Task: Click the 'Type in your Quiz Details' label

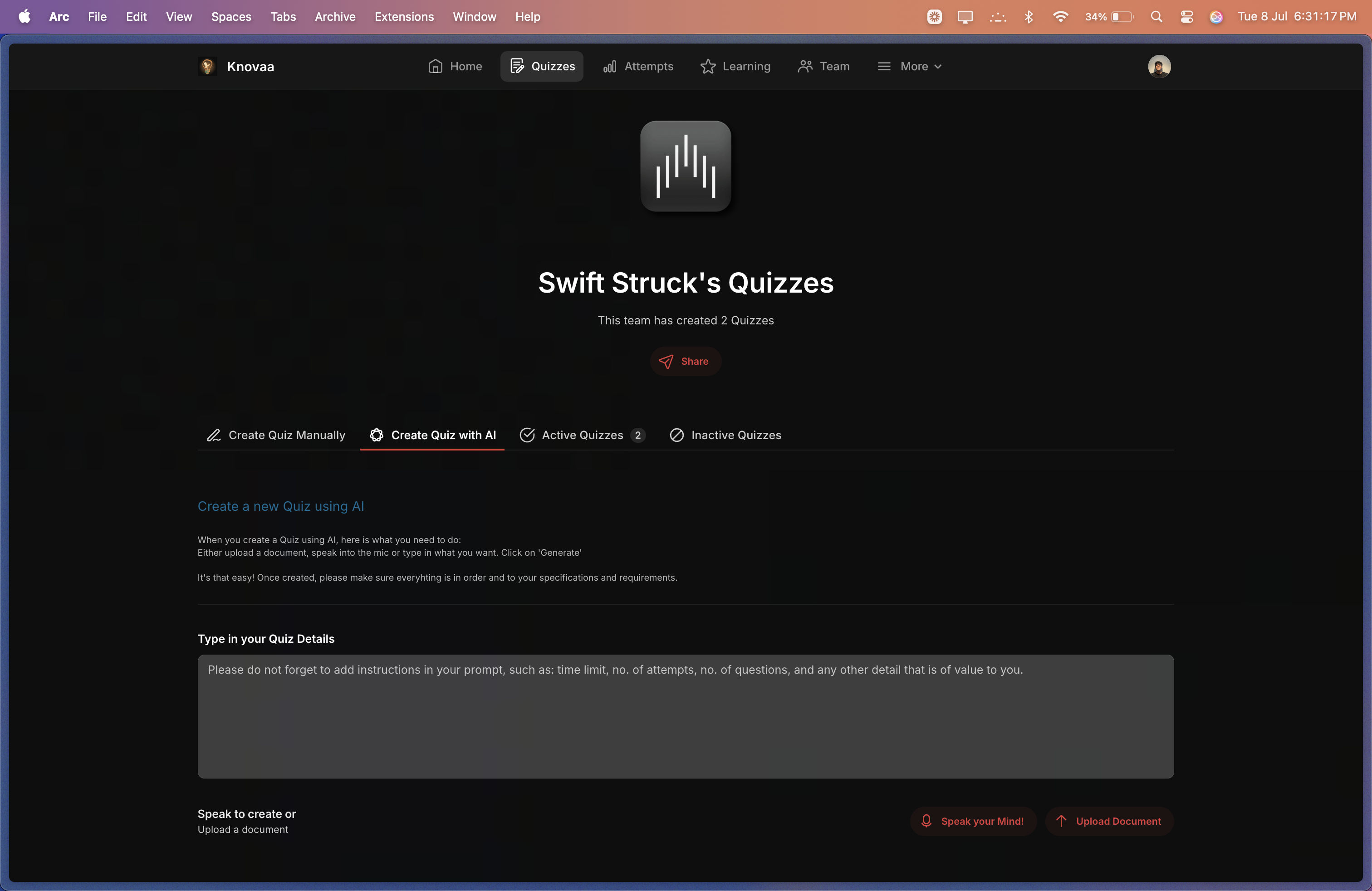Action: click(266, 639)
